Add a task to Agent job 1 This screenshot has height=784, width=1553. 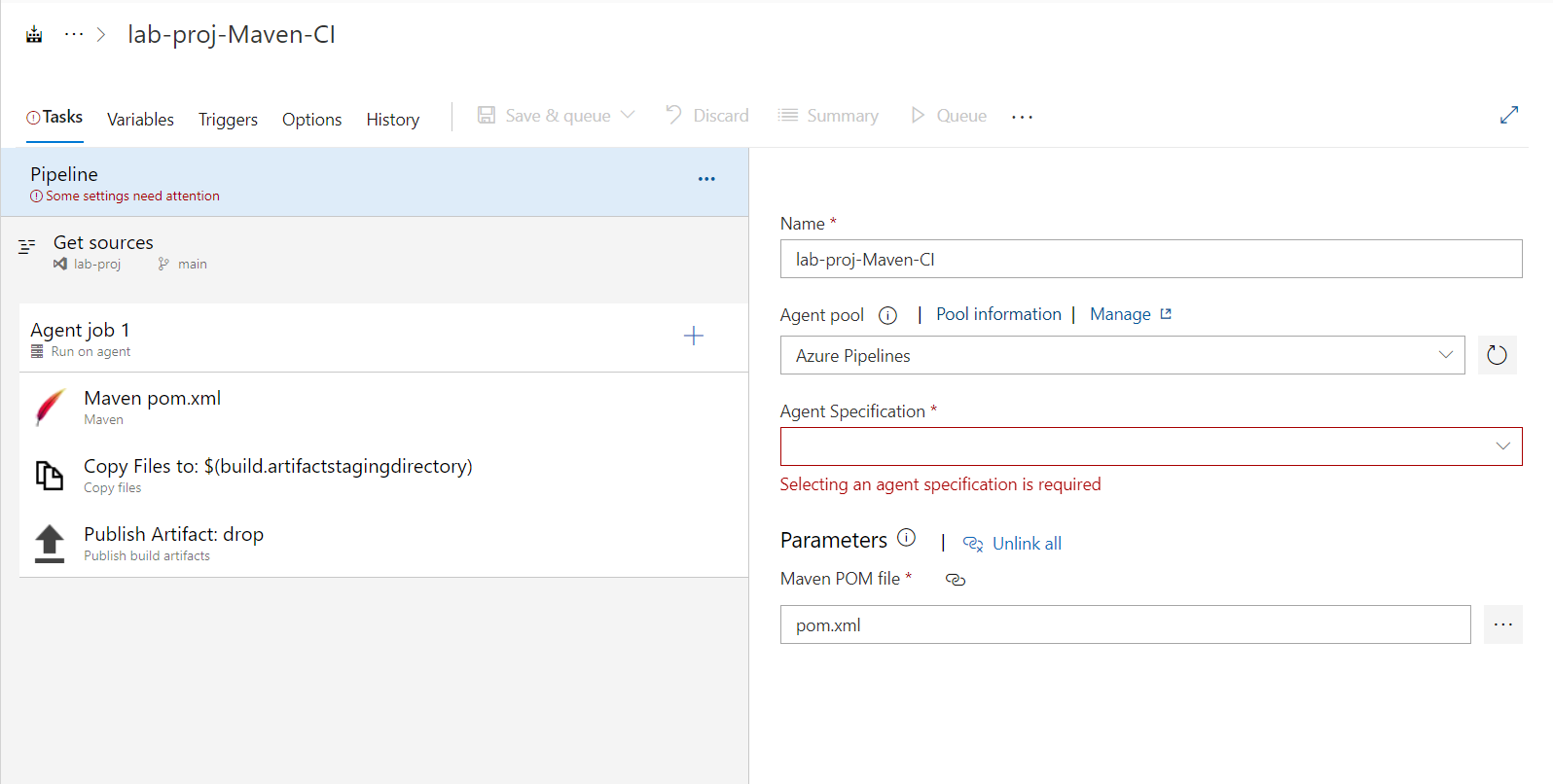point(694,337)
